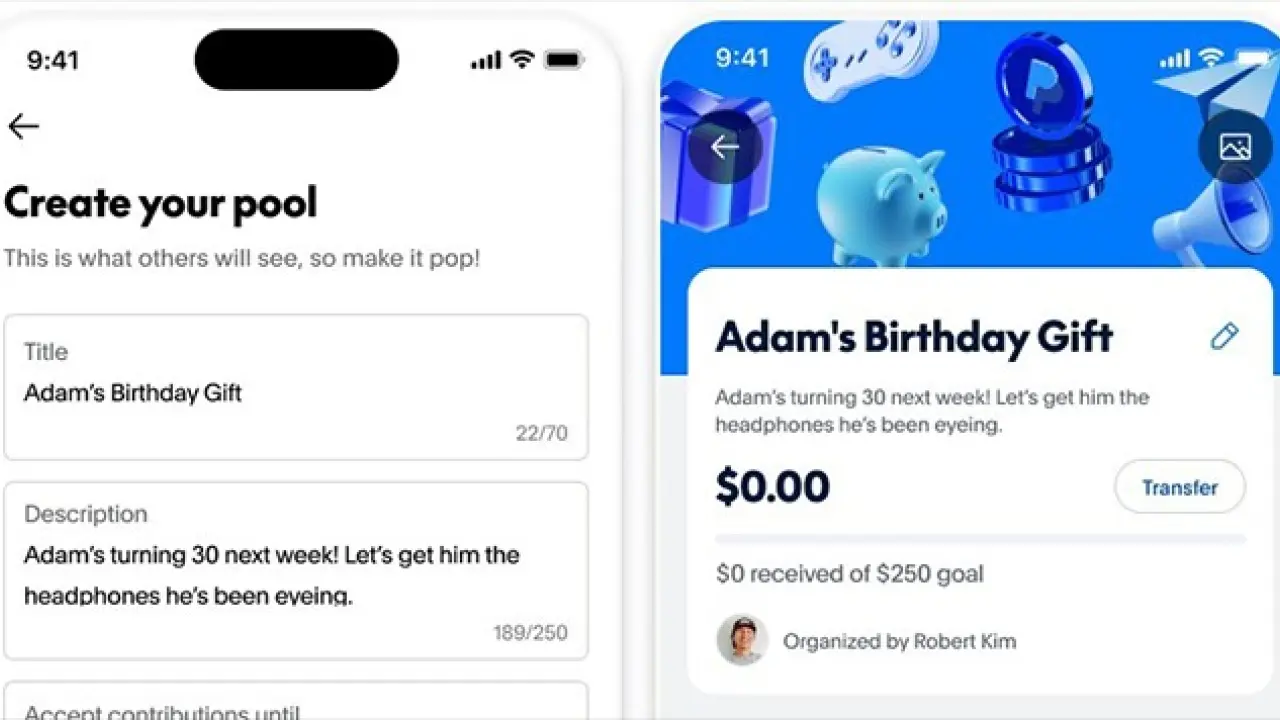This screenshot has height=720, width=1280.
Task: Click the back arrow on the blue banner
Action: click(x=725, y=147)
